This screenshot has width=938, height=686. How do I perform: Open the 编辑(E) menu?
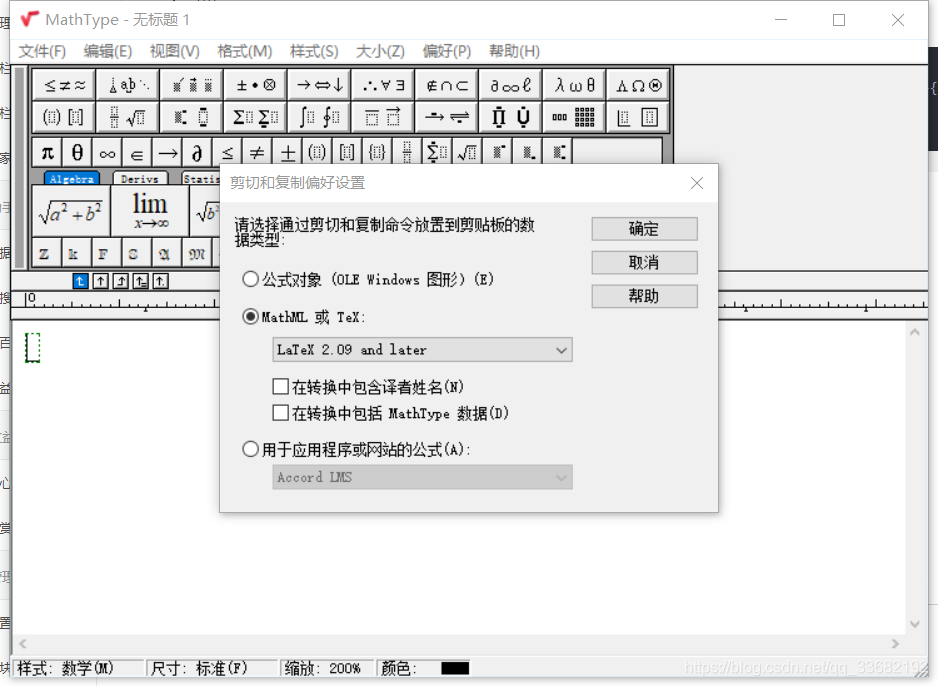pyautogui.click(x=108, y=51)
